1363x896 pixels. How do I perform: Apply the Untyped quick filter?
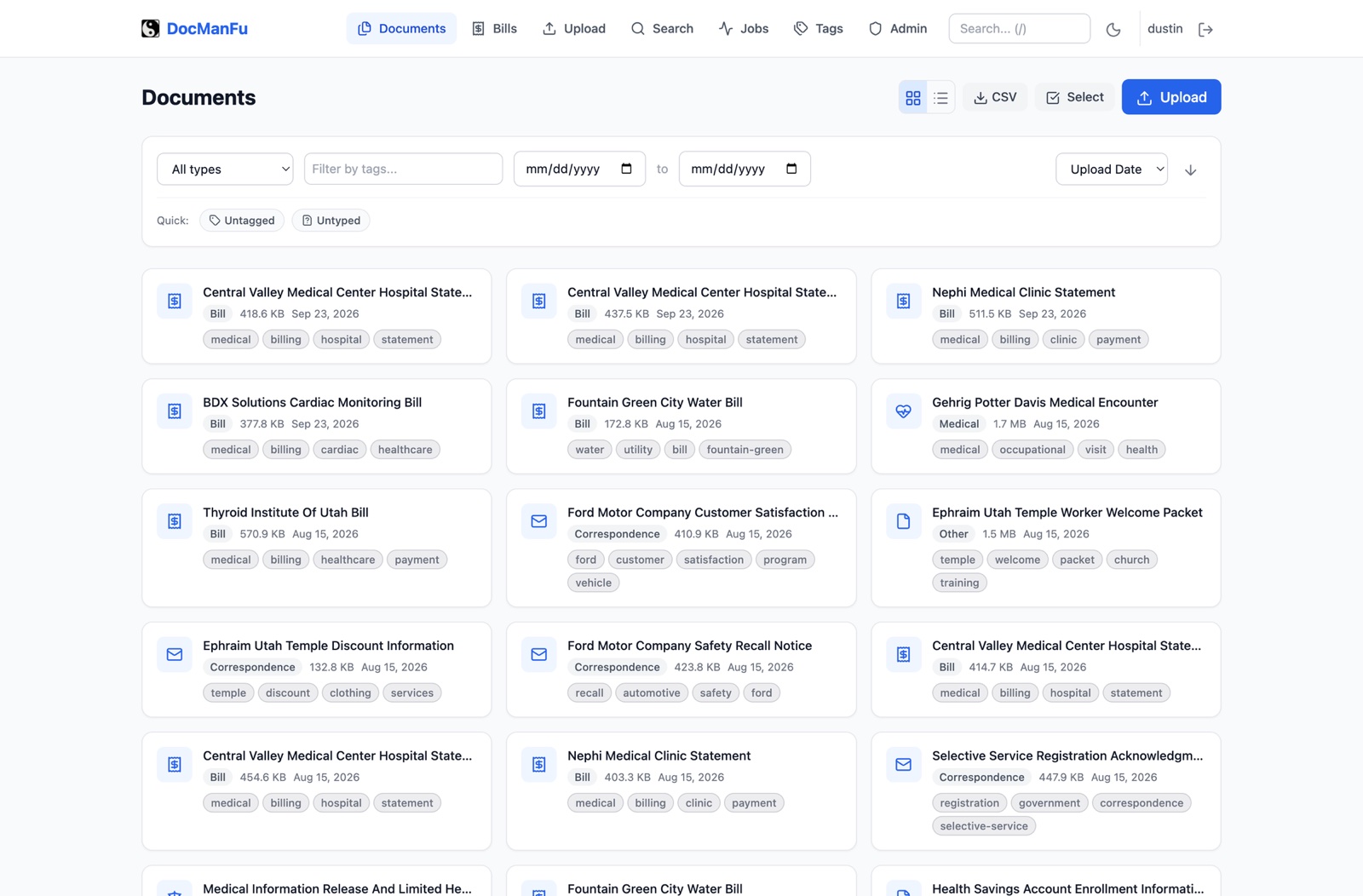[x=331, y=221]
